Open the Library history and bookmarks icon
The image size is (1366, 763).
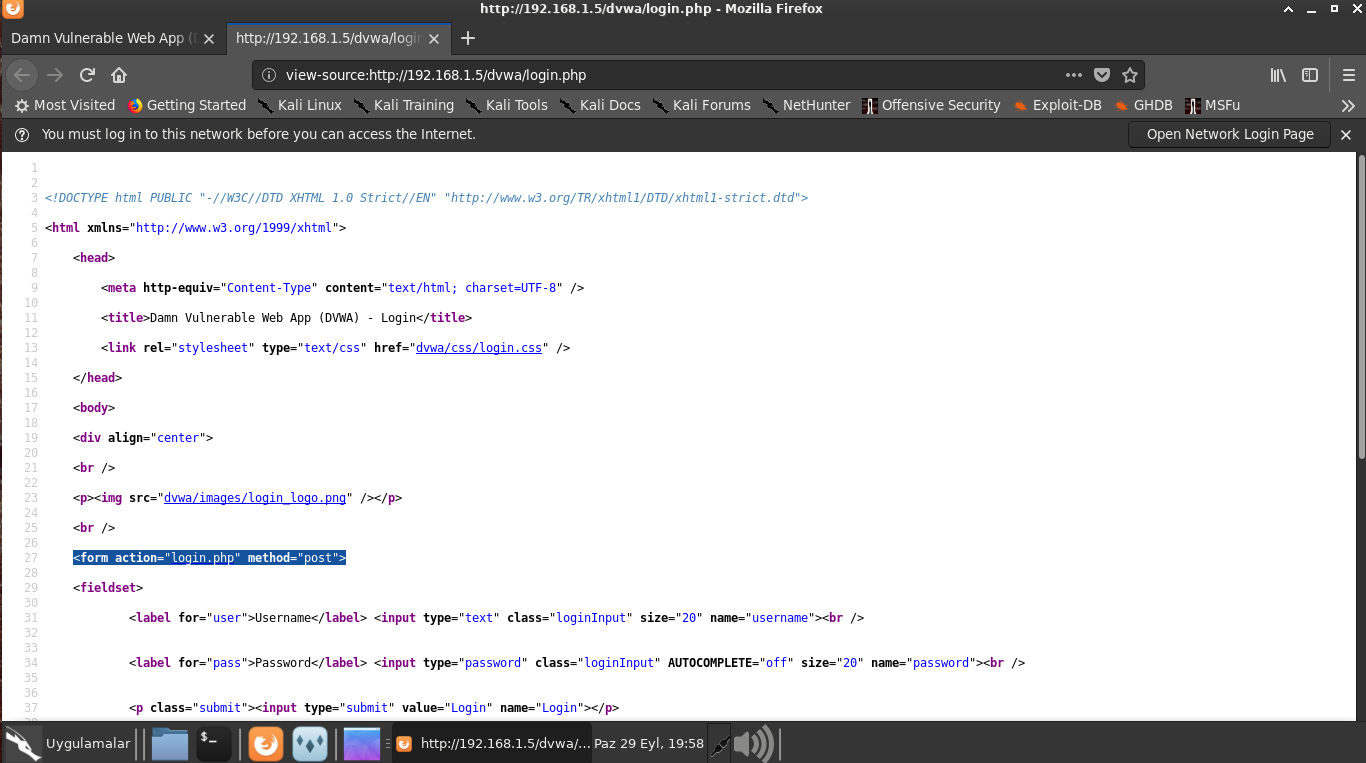coord(1278,75)
